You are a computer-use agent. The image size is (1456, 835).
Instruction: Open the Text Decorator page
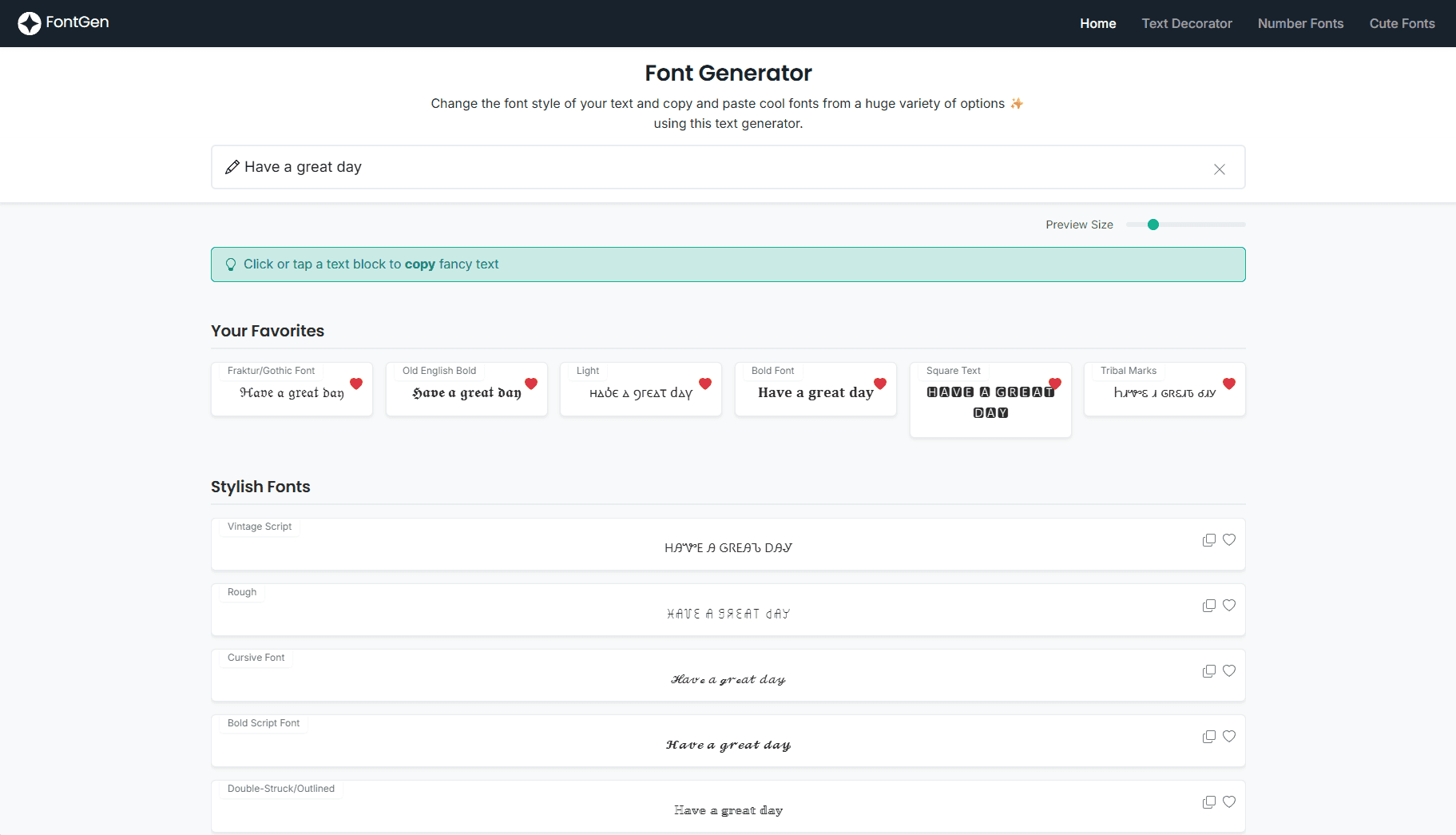(x=1186, y=23)
